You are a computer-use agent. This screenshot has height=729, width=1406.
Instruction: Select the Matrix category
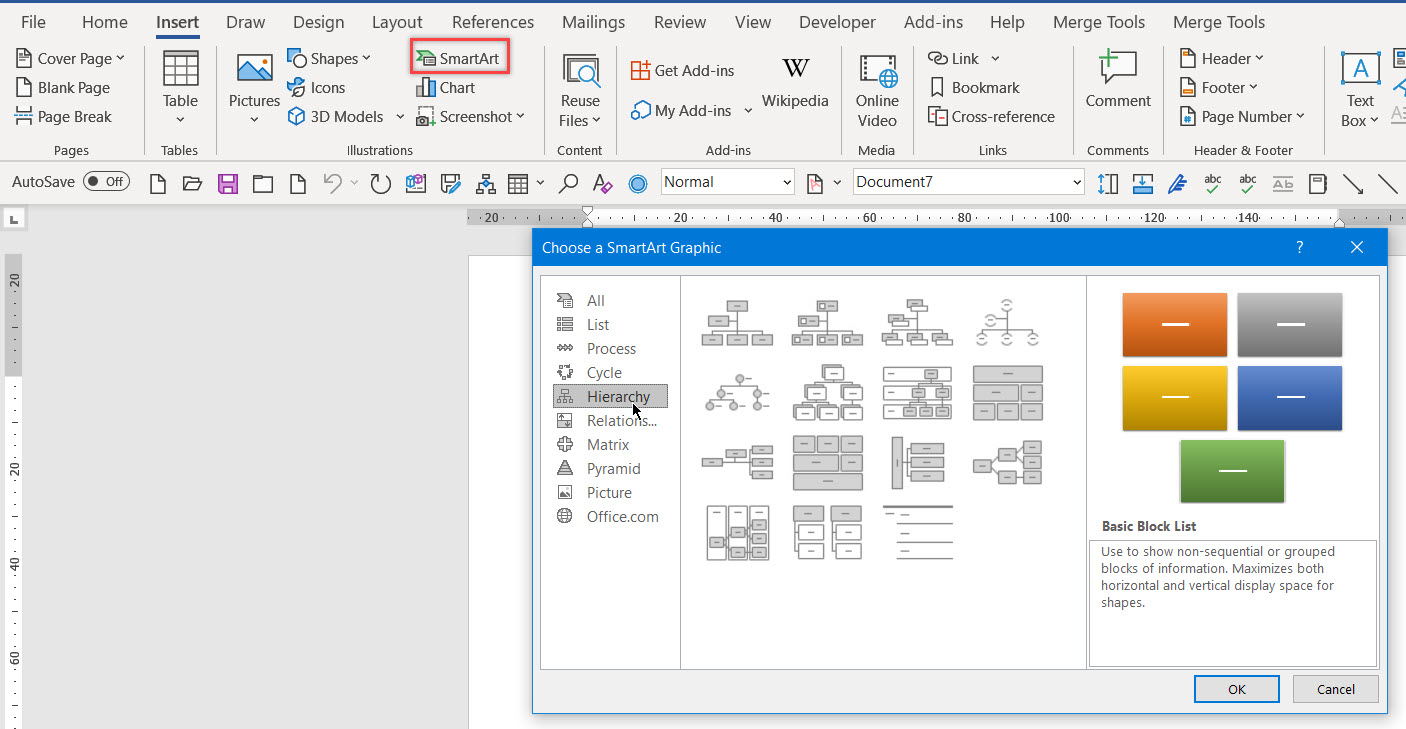pos(610,445)
